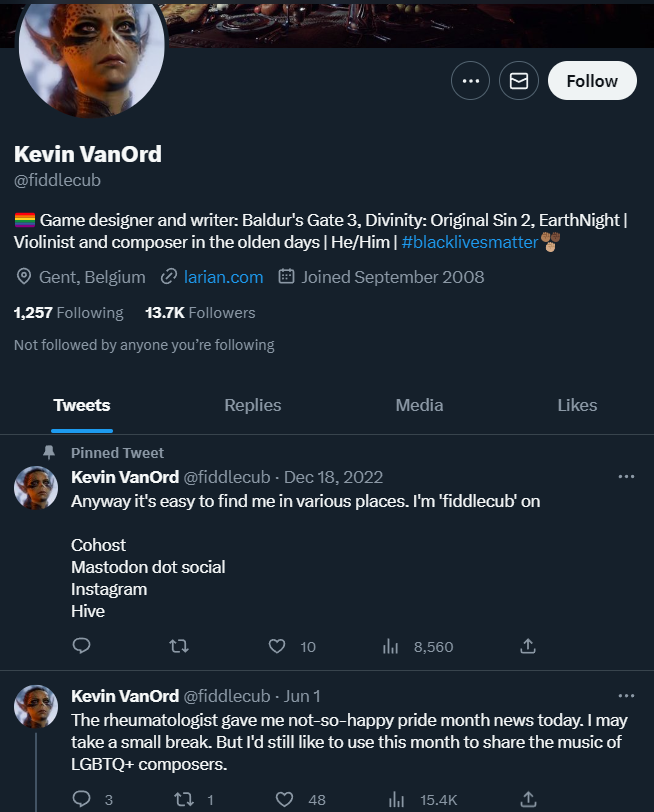Image resolution: width=654 pixels, height=812 pixels.
Task: Open more options on the pinned tweet
Action: [626, 476]
